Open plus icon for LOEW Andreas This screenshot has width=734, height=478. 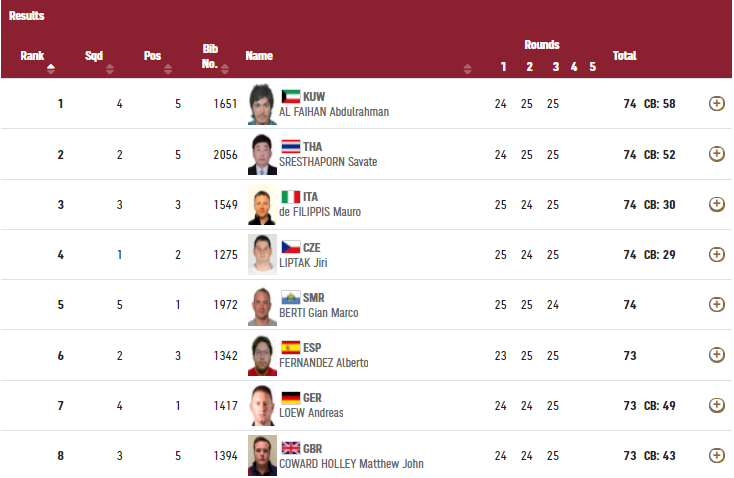pyautogui.click(x=716, y=404)
